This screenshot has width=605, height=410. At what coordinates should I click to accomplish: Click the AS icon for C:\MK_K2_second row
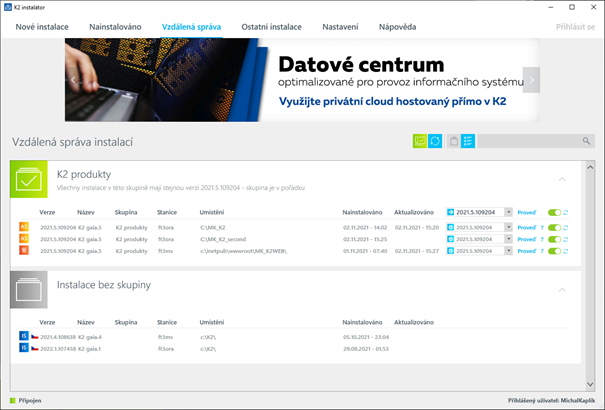click(24, 238)
